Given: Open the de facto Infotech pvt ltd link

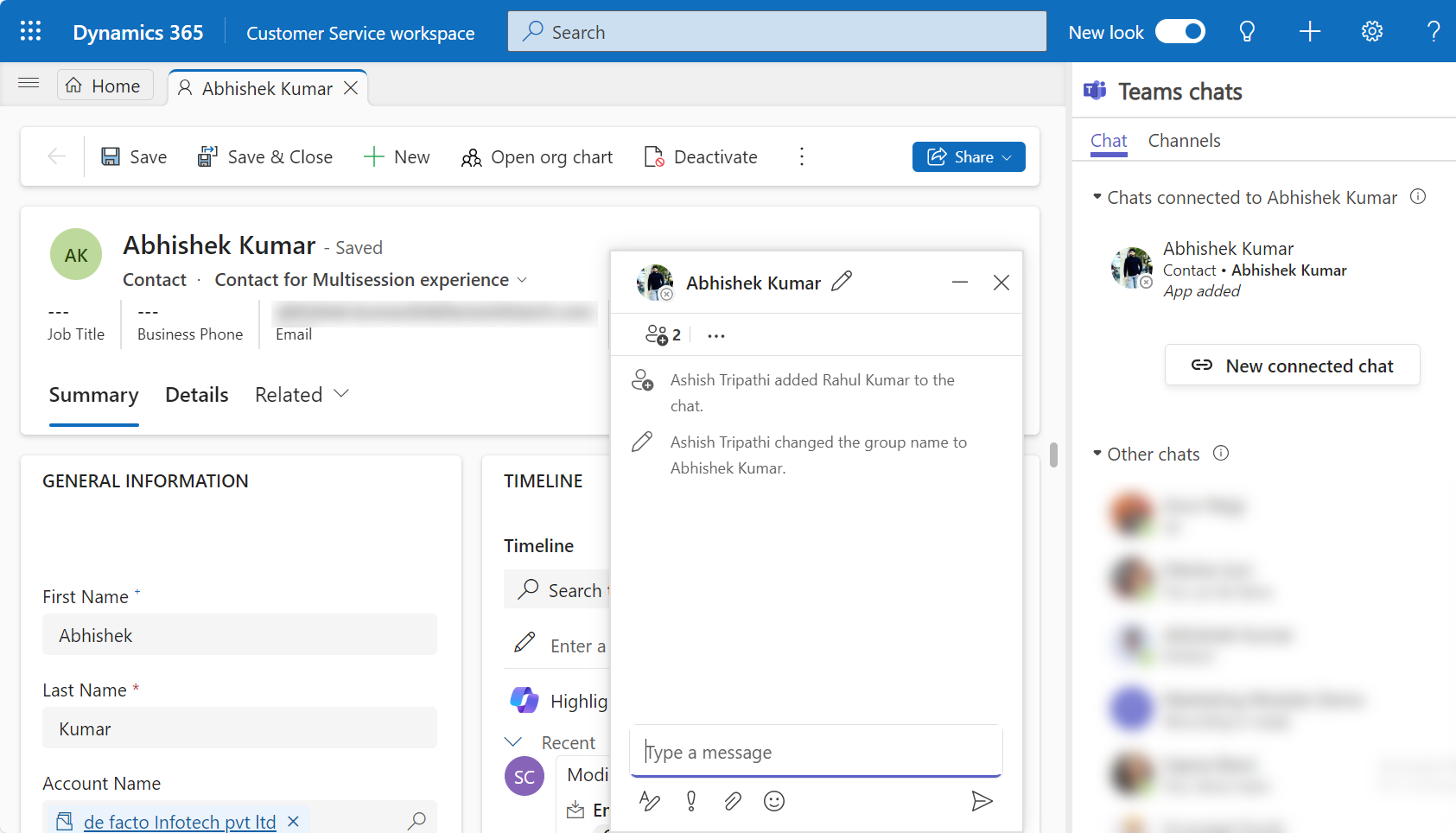Looking at the screenshot, I should pos(180,822).
